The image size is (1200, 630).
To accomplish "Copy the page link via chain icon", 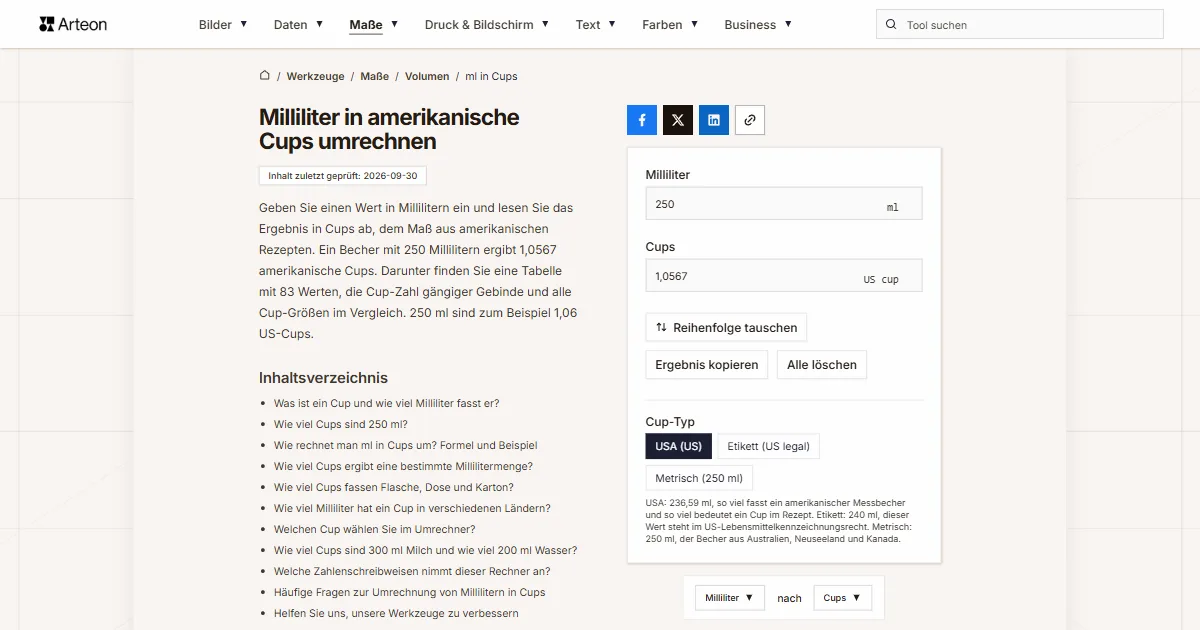I will point(750,120).
